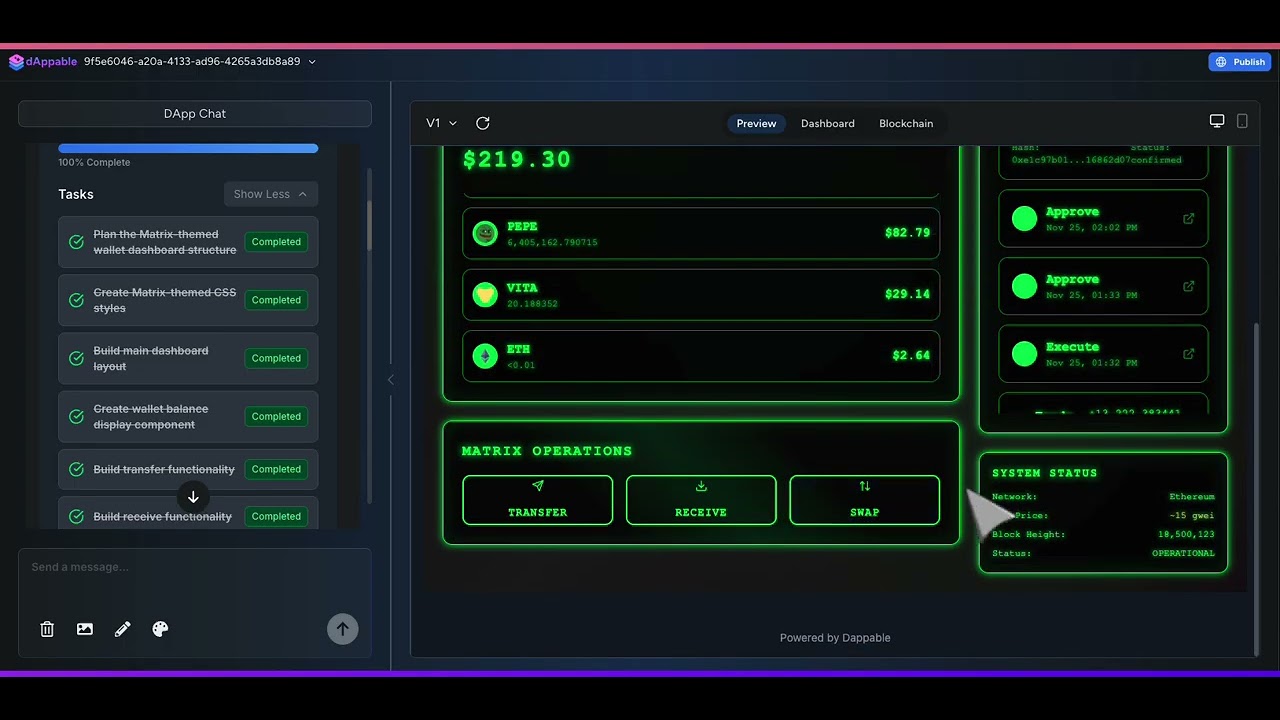
Task: Click the Publish button
Action: 1240,62
